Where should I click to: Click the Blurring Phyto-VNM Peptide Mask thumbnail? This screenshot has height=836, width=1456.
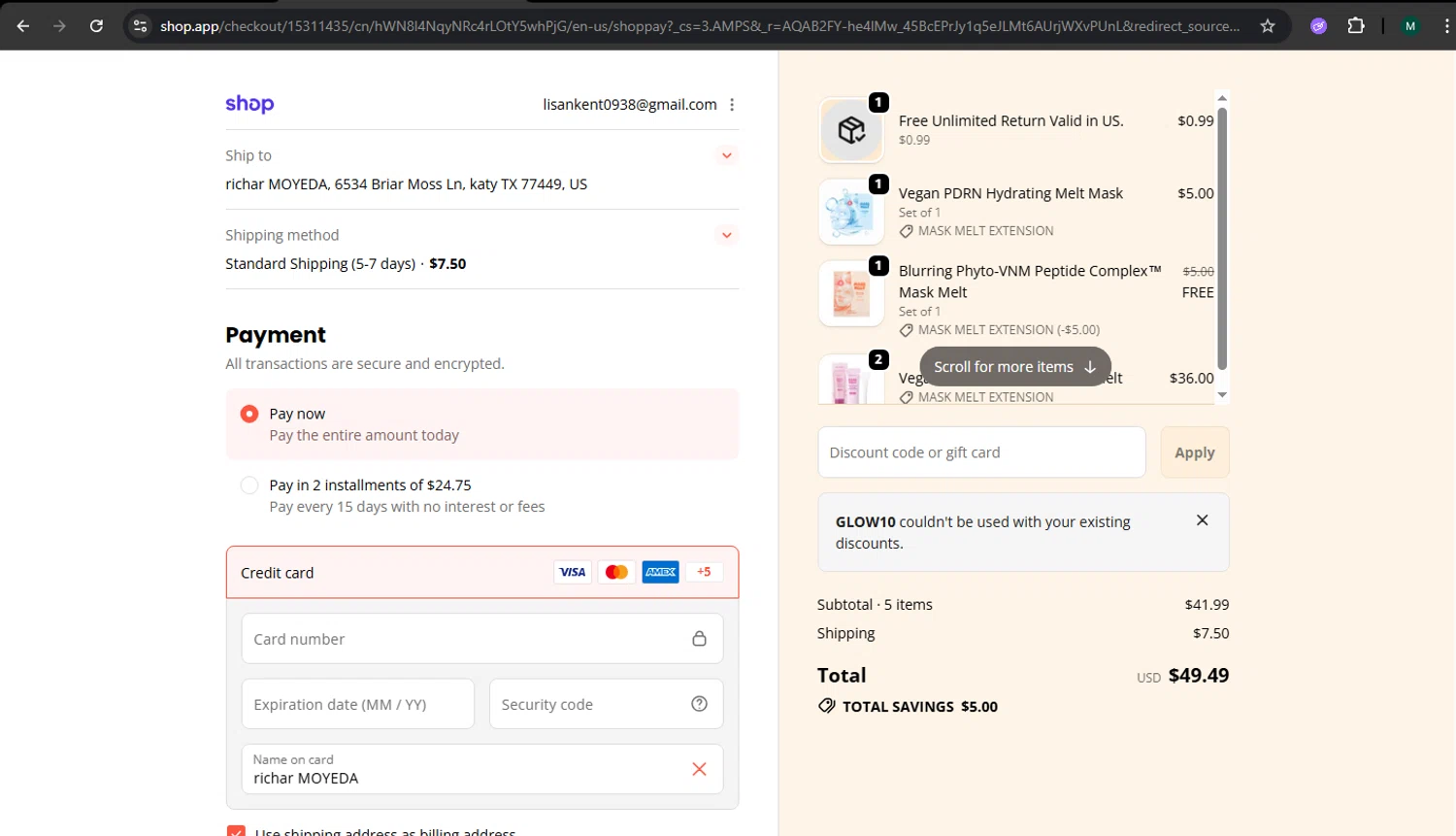click(851, 293)
